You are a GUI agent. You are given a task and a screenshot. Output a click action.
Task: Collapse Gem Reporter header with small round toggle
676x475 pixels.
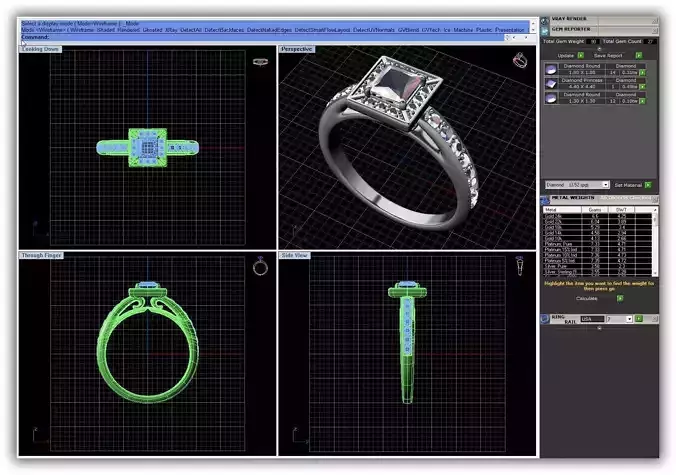599,49
